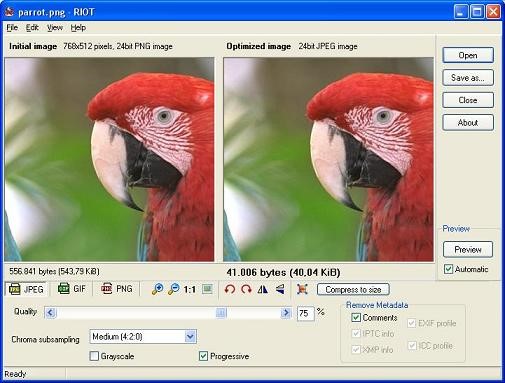Enable the Grayscale checkbox
The height and width of the screenshot is (383, 505).
point(94,356)
